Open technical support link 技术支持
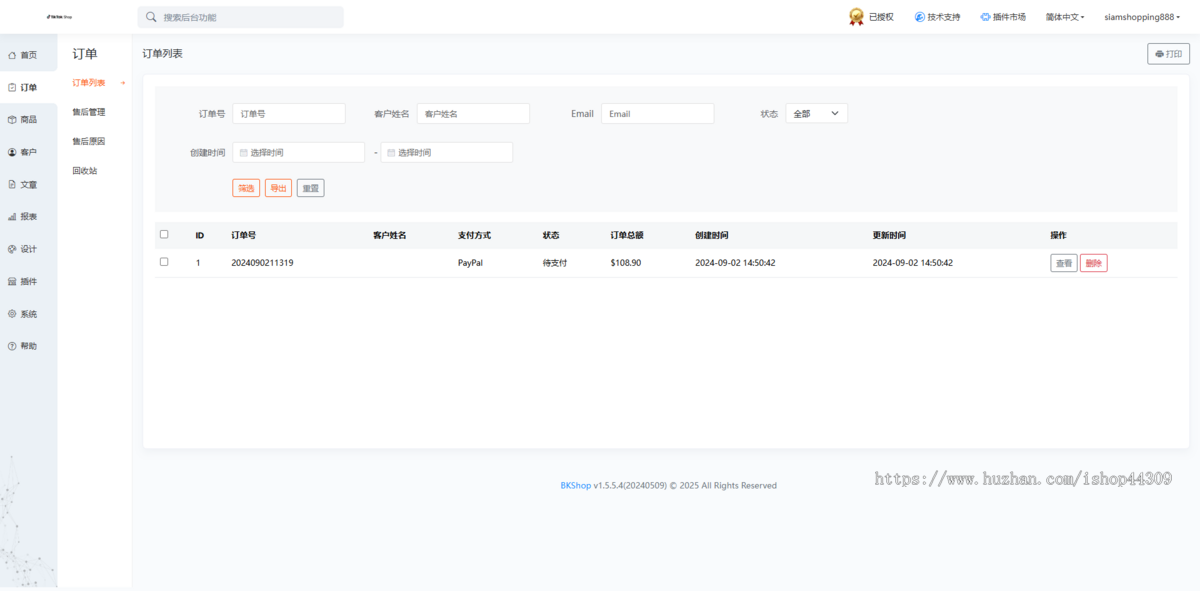Screen dimensions: 1200x591 tap(937, 17)
